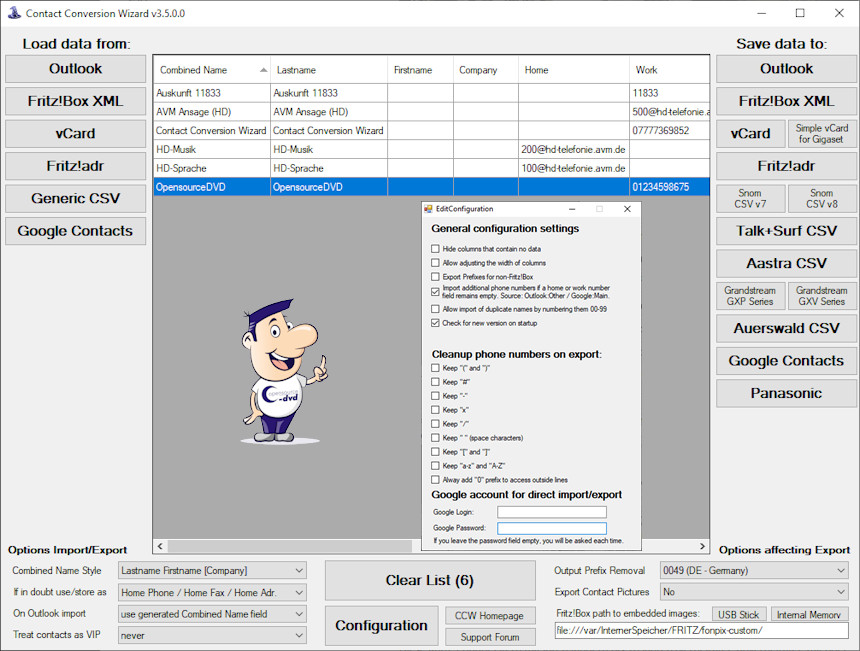Open the Combined Name Style dropdown

pos(212,570)
